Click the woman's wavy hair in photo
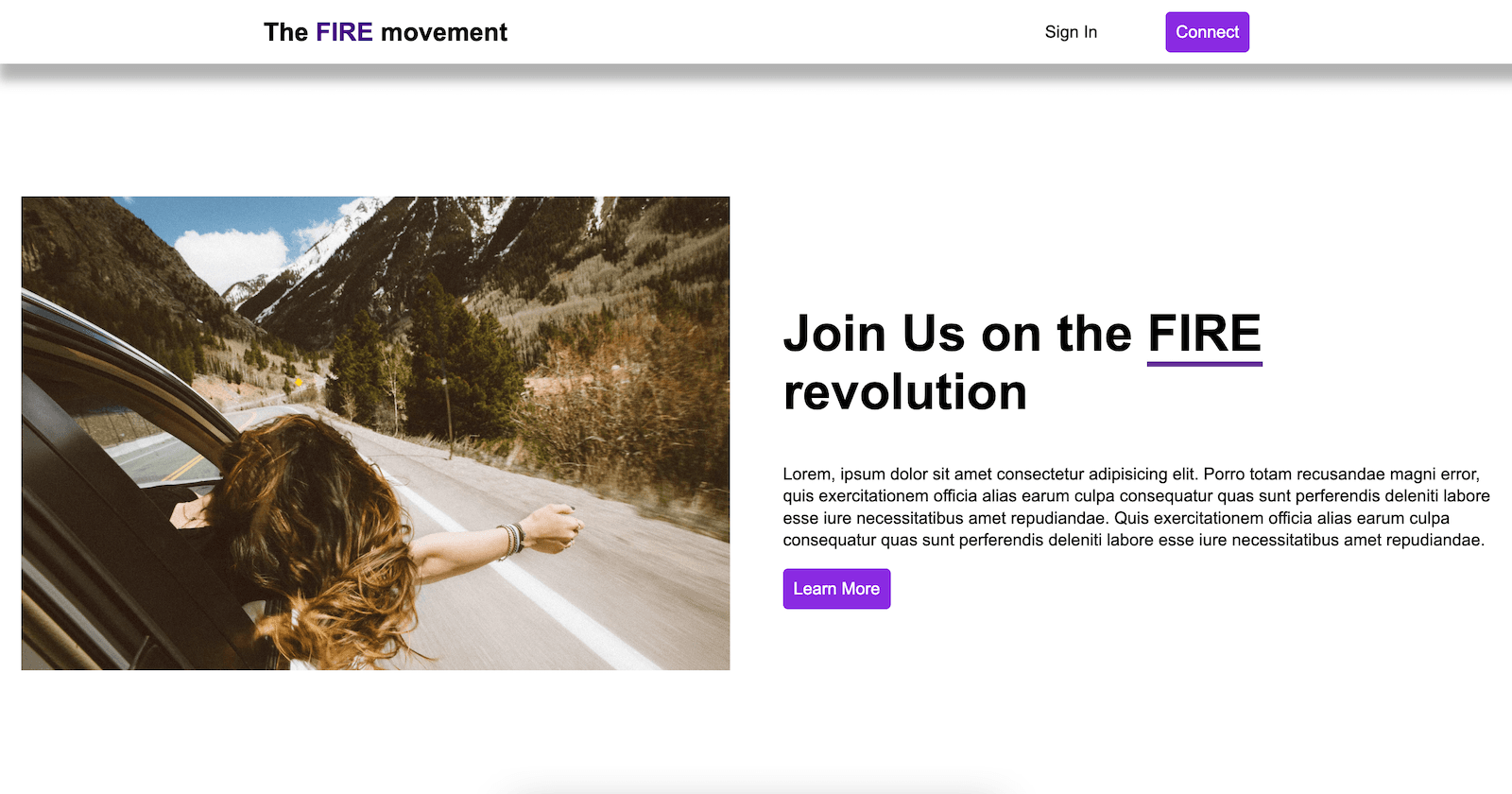 (x=312, y=529)
